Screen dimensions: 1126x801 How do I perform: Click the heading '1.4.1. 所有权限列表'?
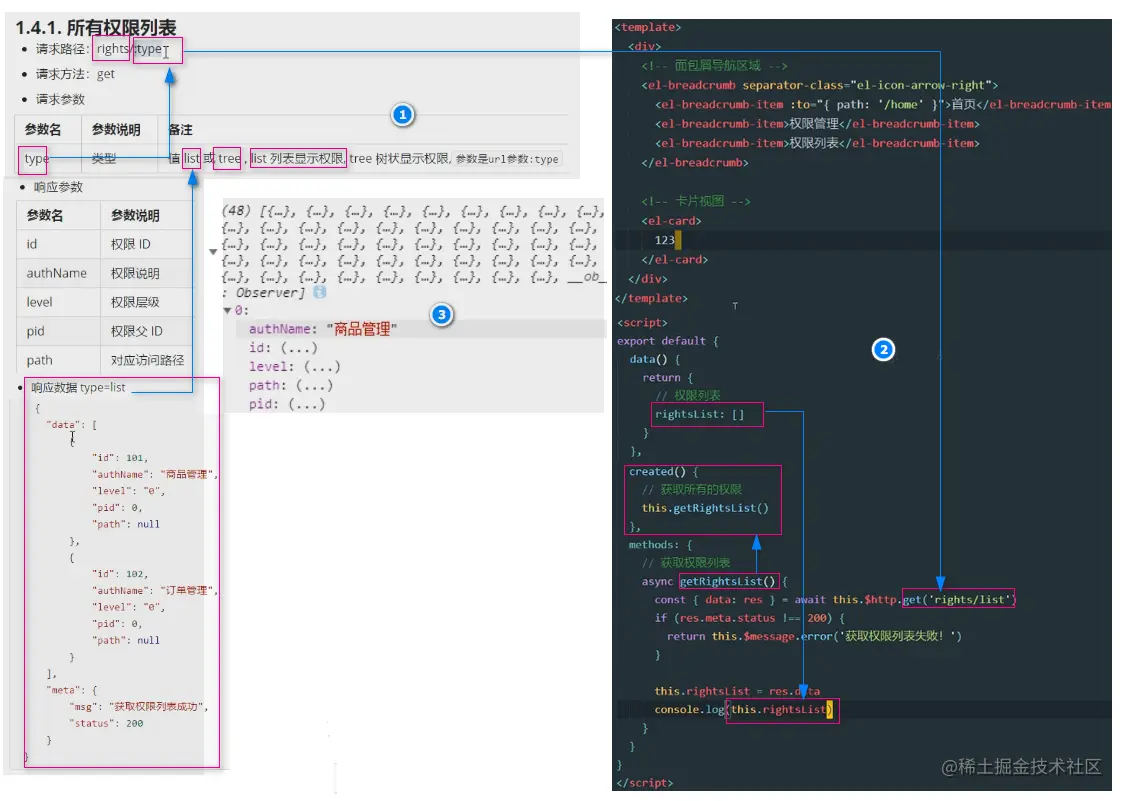point(96,27)
